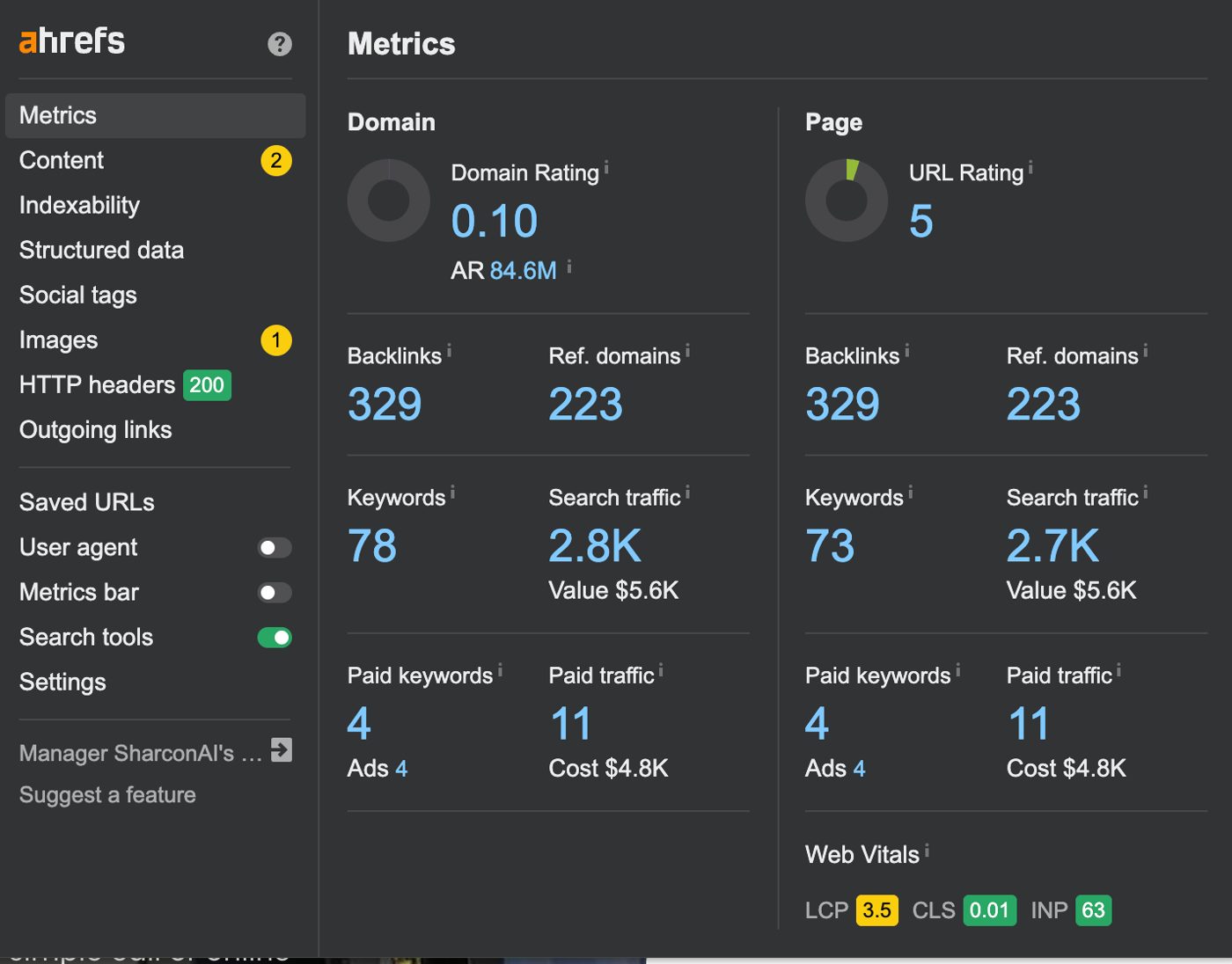Click the sign-out arrow icon beside Manager SharconAI's
Image resolution: width=1232 pixels, height=964 pixels.
282,750
